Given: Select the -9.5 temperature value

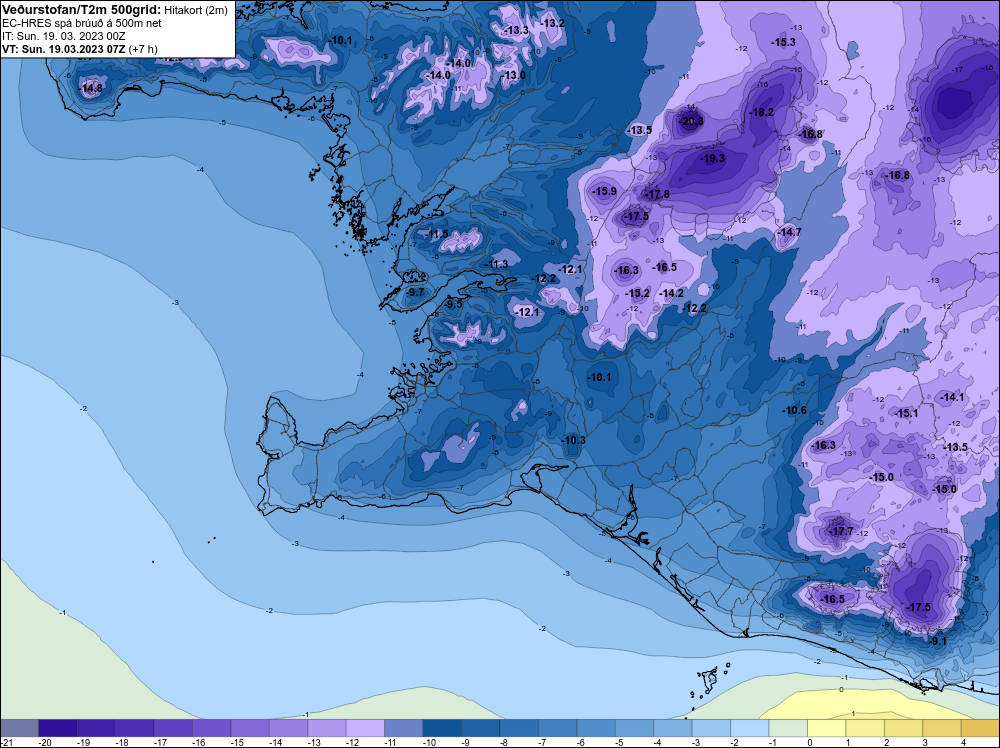Looking at the screenshot, I should point(452,304).
